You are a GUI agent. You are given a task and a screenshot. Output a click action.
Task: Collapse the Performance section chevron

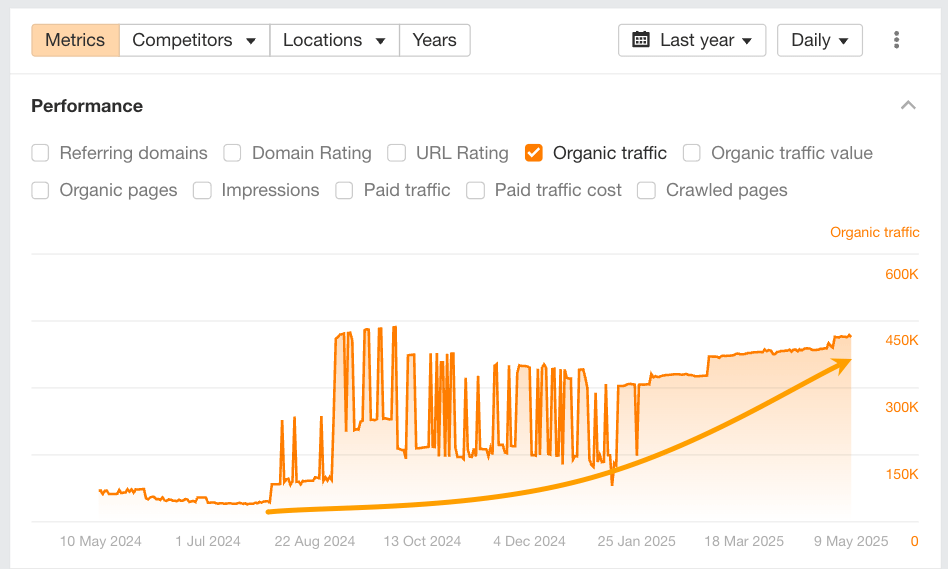908,106
